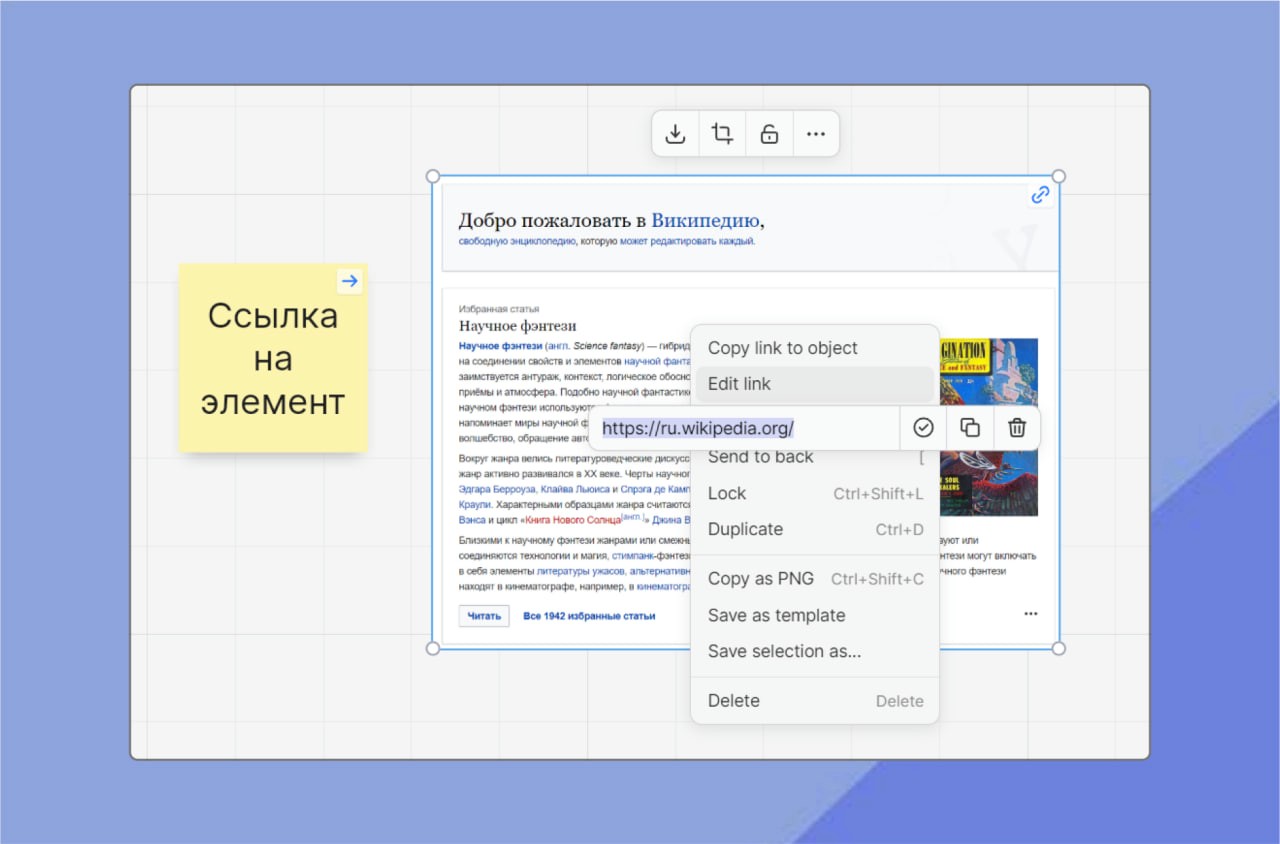Click the bottom-right selection handle
The image size is (1280, 844).
pos(1059,648)
